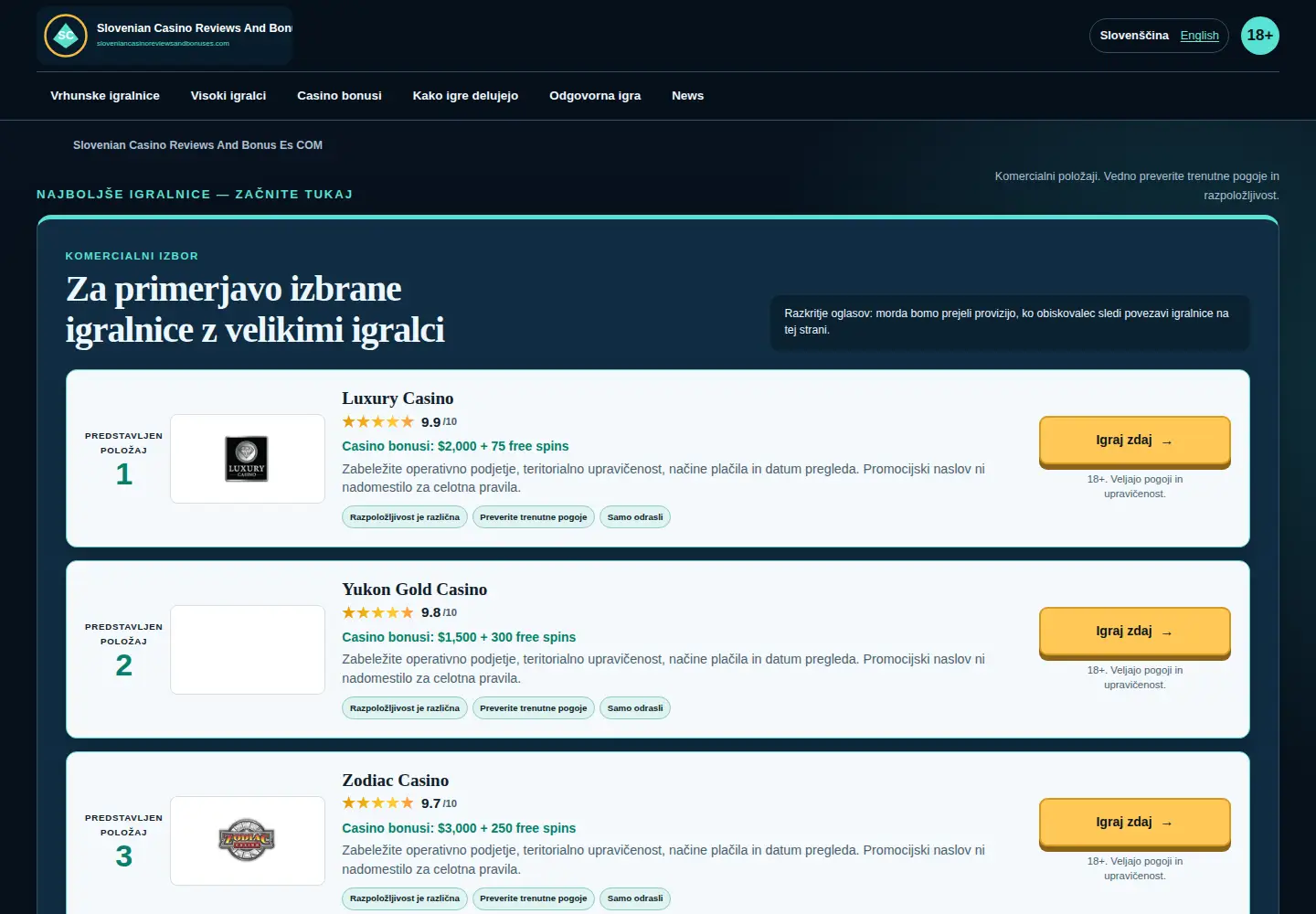Click Yukon Gold's Razpoložljivost je različna tag
The image size is (1316, 914).
coord(405,708)
